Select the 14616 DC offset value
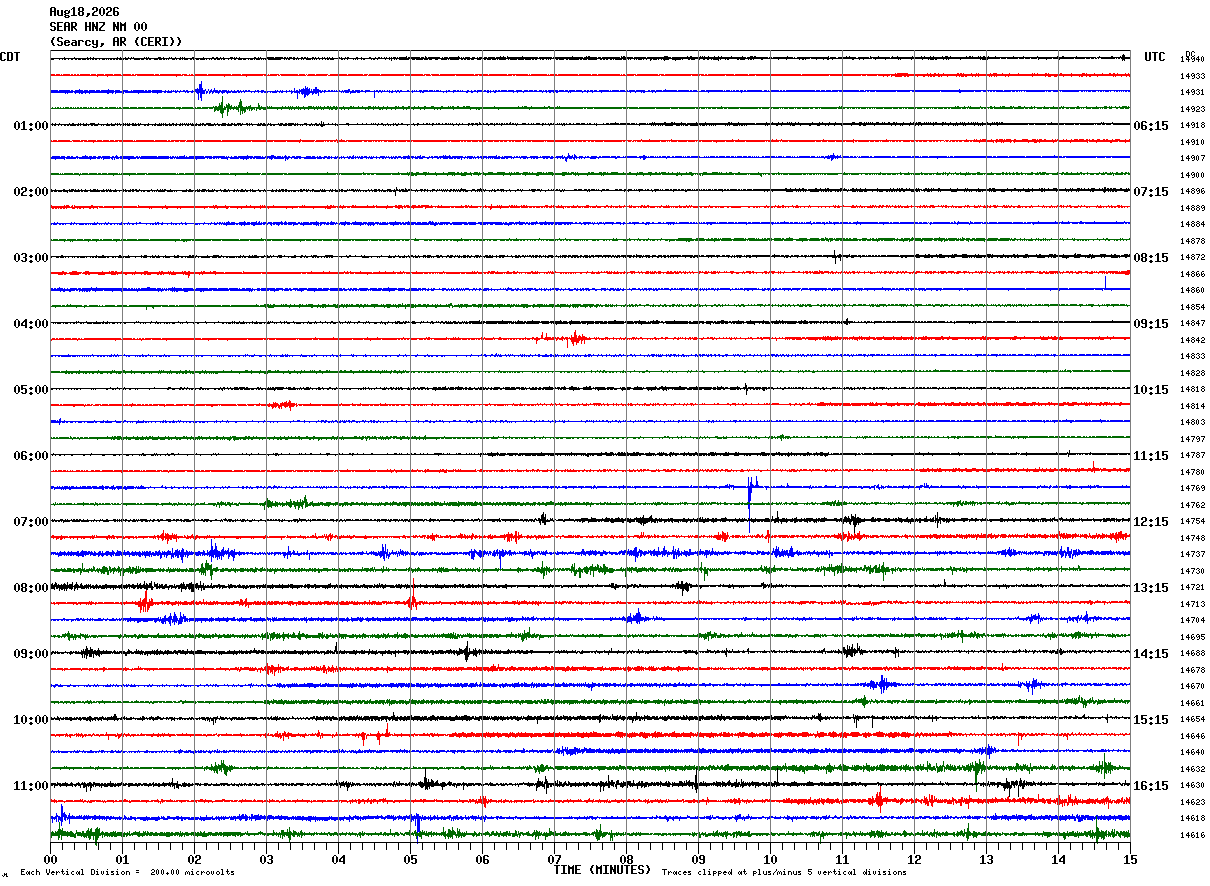 tap(1192, 835)
